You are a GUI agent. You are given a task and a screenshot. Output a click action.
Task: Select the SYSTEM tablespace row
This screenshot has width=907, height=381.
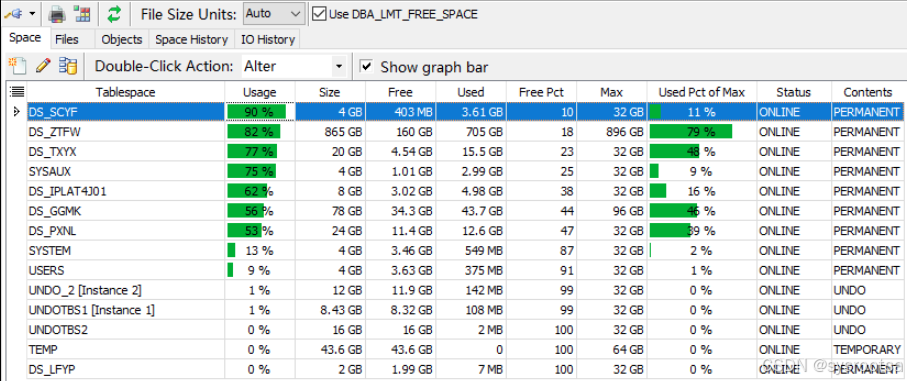pos(465,250)
